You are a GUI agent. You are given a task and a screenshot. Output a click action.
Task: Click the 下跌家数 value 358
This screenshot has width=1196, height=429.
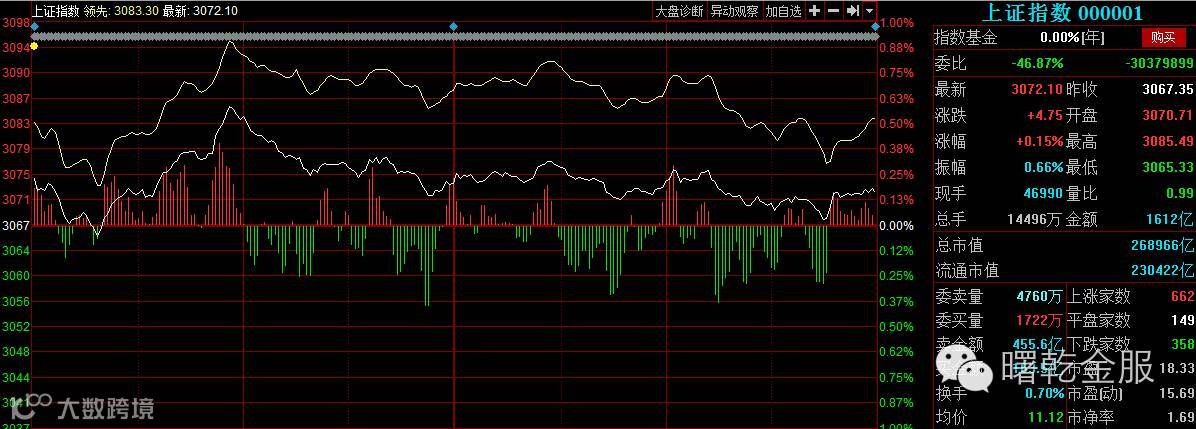1182,345
